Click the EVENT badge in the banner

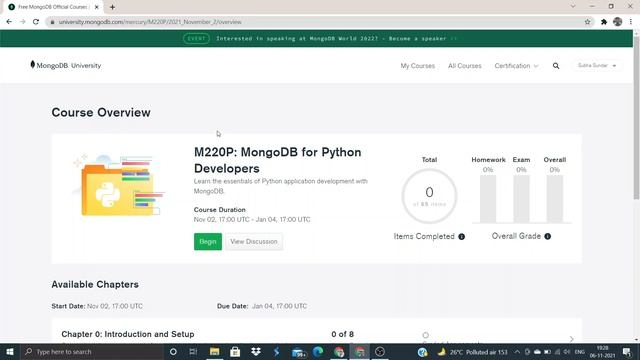tap(196, 38)
